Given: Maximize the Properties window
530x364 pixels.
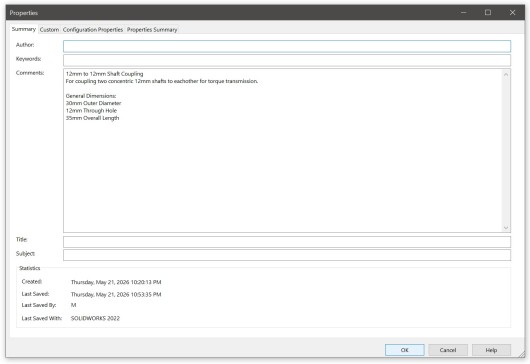Looking at the screenshot, I should pyautogui.click(x=488, y=13).
